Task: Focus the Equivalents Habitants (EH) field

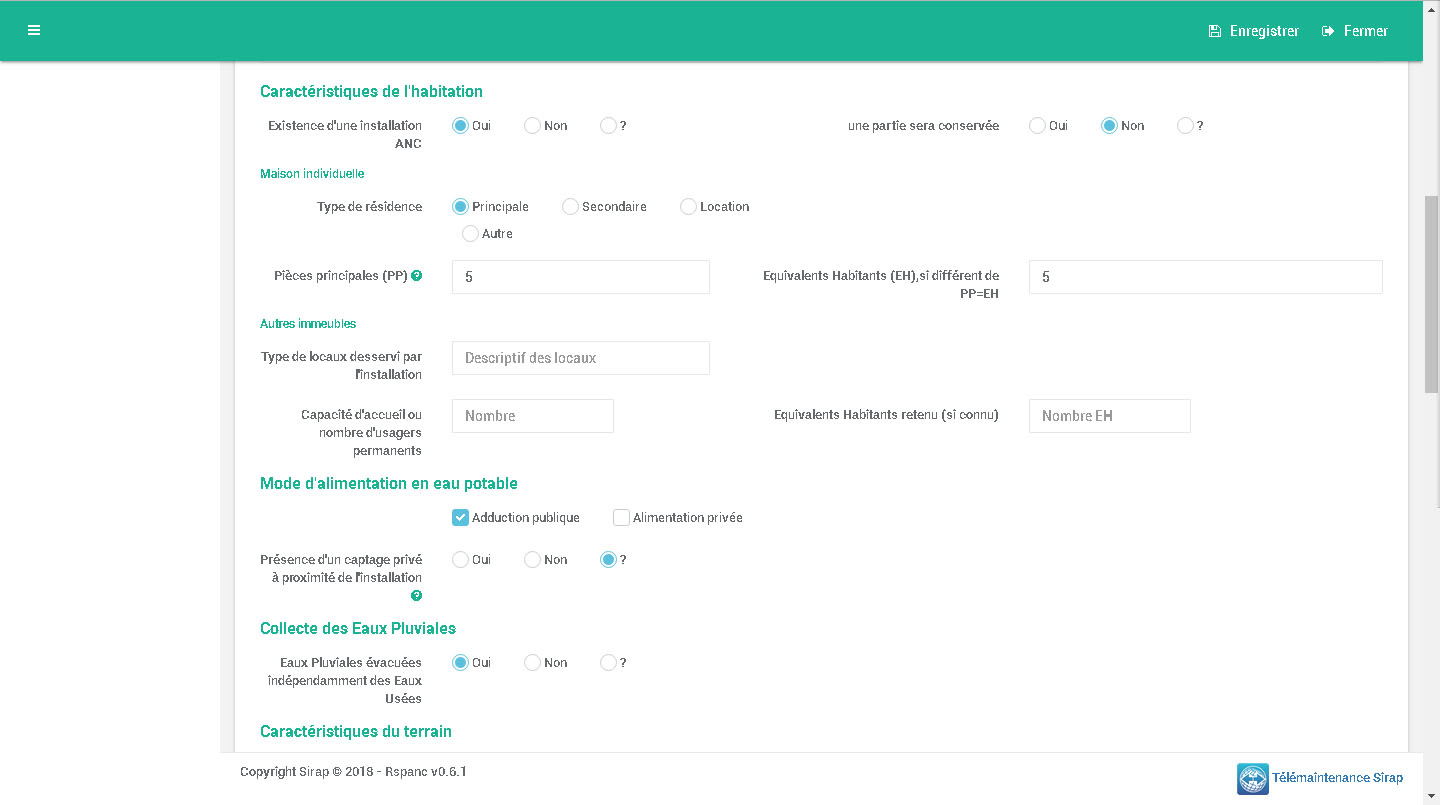Action: [1206, 277]
